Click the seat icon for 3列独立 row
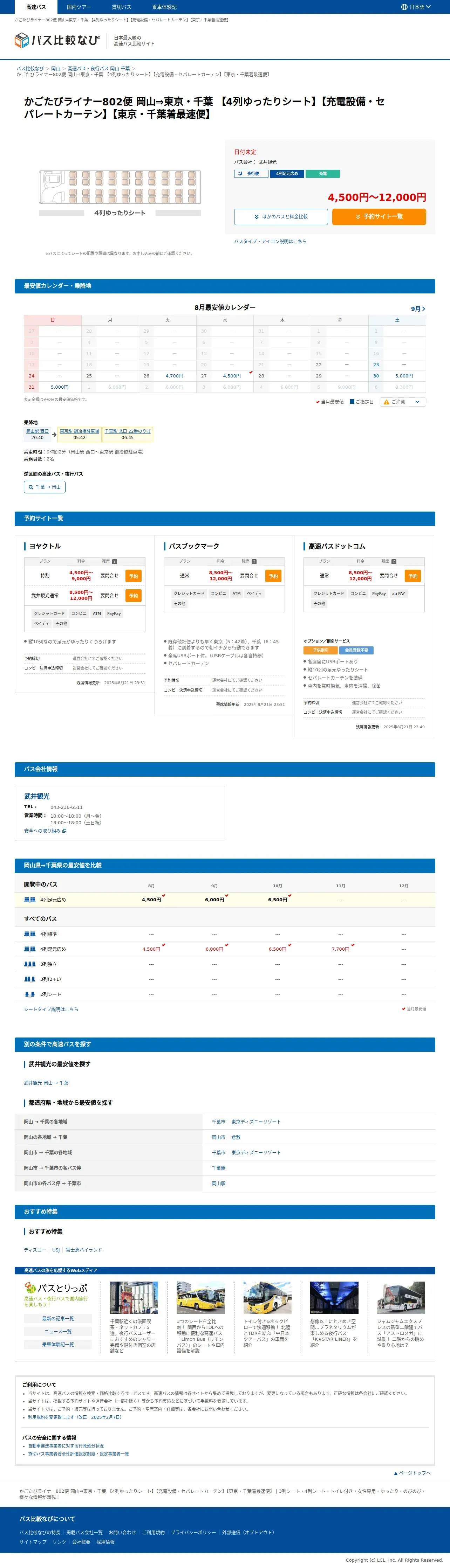This screenshot has width=450, height=1568. coord(29,964)
